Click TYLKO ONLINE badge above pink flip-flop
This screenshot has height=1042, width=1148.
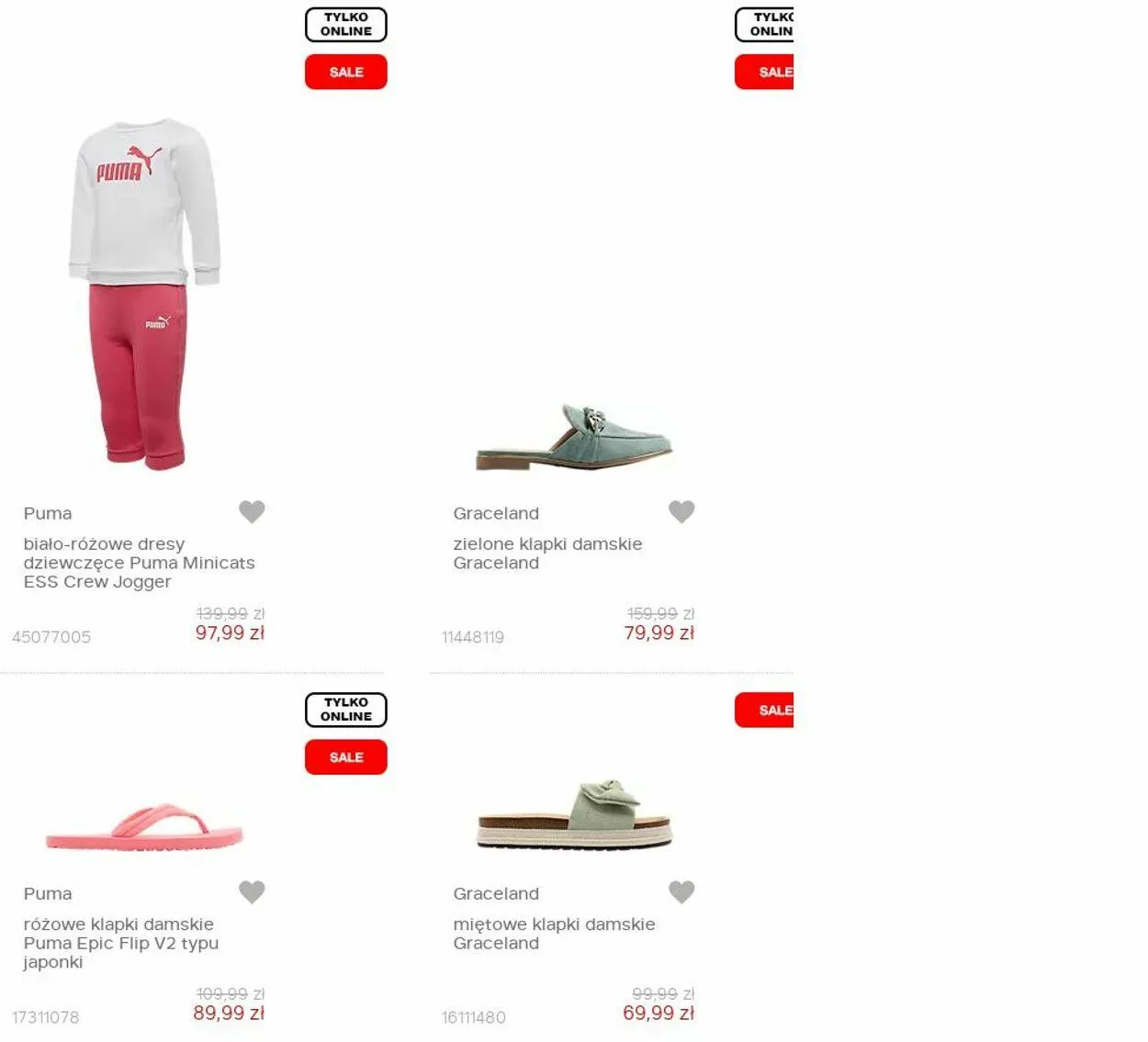click(346, 710)
